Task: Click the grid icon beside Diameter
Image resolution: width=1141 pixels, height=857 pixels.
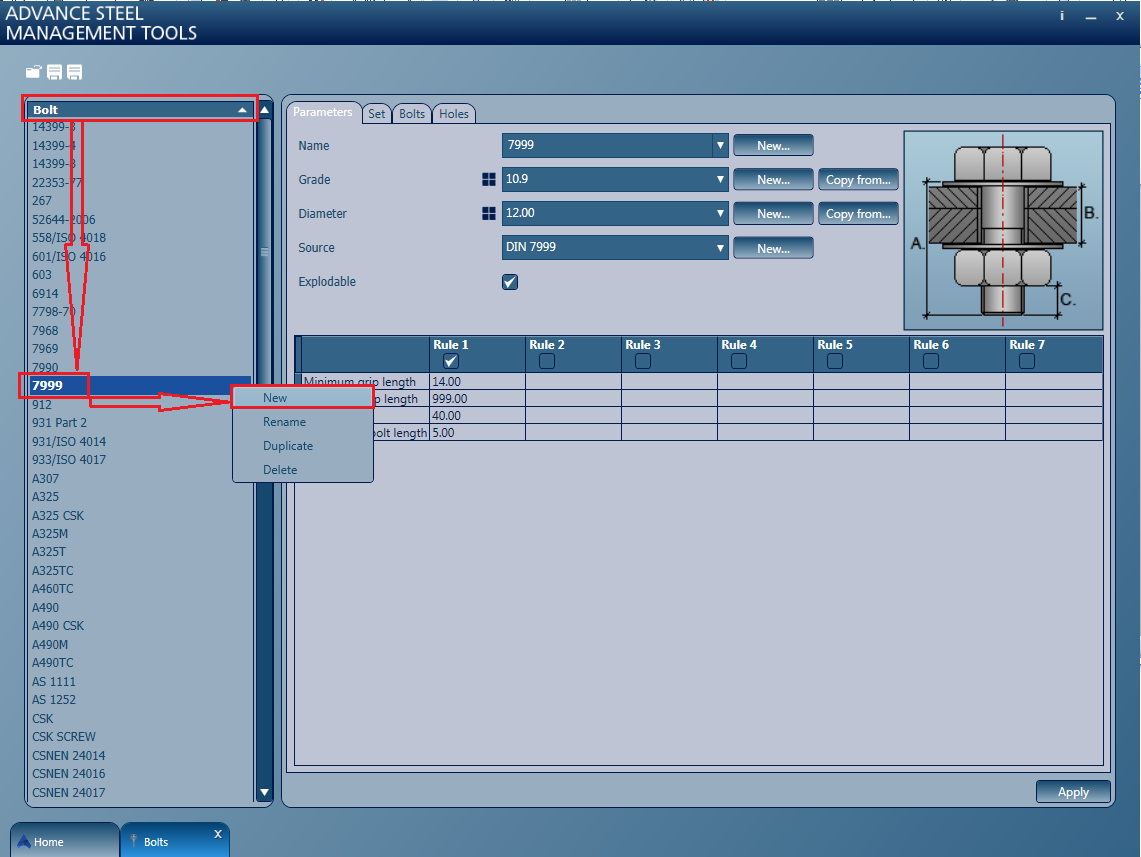Action: click(488, 213)
